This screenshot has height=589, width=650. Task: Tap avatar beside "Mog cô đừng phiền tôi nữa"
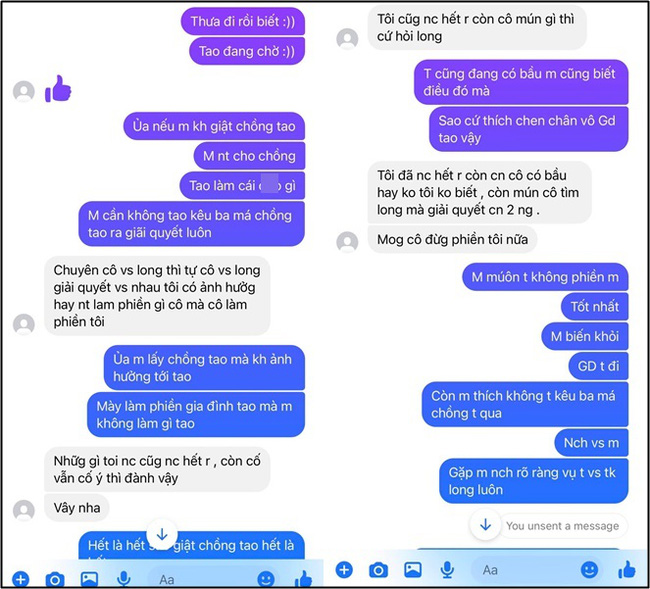point(347,242)
